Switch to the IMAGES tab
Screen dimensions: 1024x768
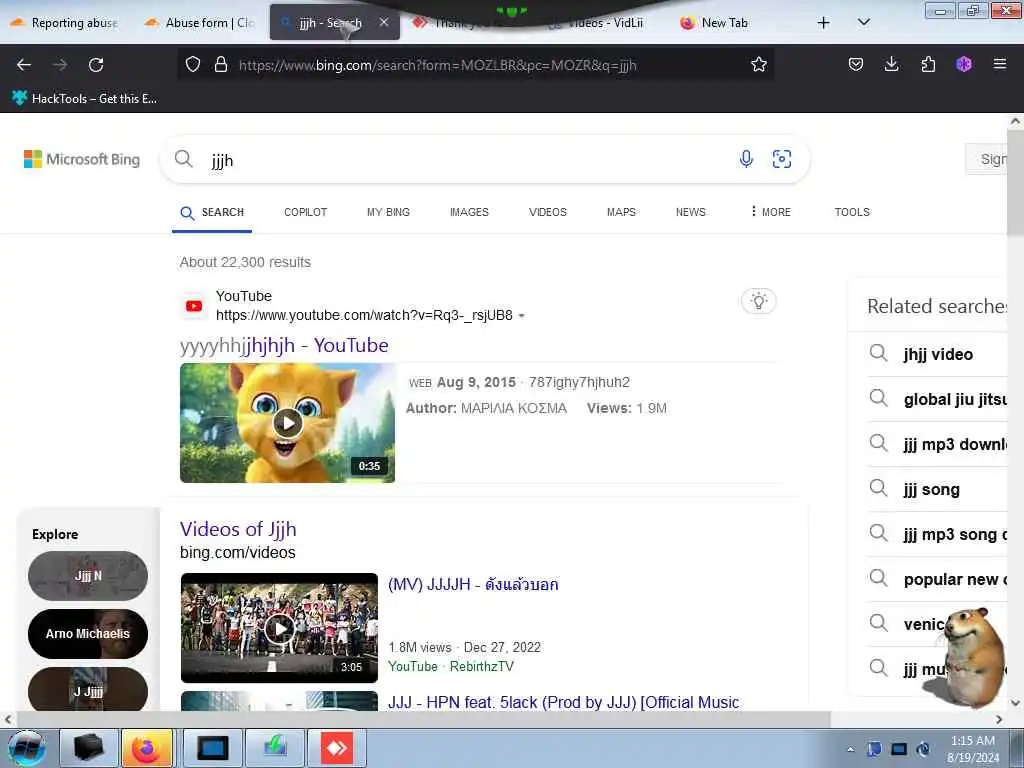click(469, 212)
